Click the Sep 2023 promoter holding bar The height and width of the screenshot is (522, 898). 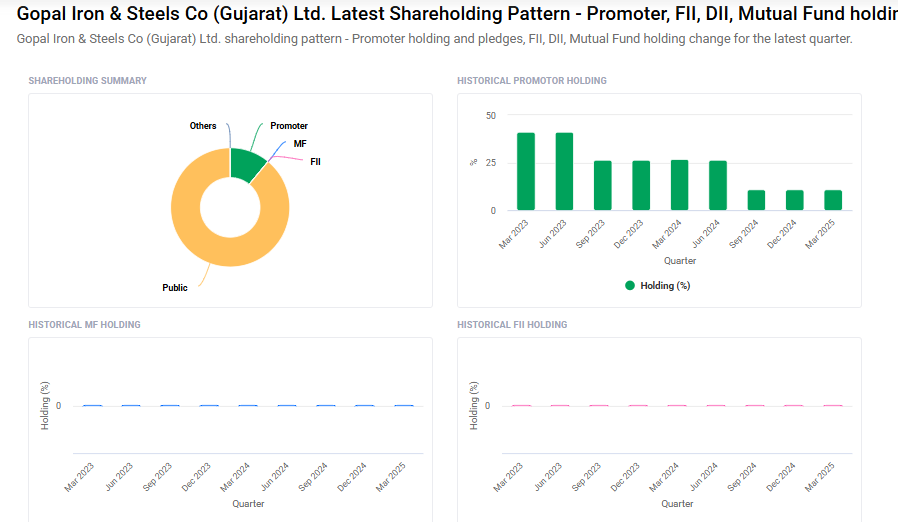(x=602, y=186)
